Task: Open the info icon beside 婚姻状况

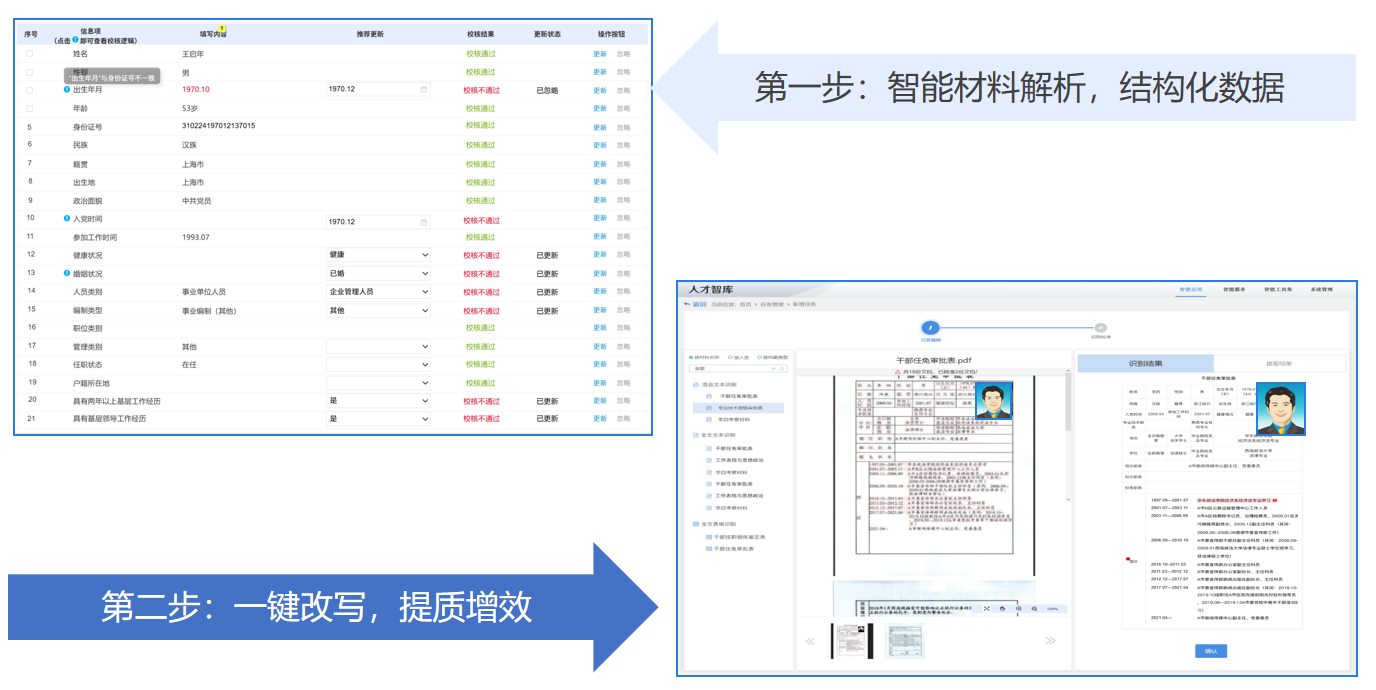Action: pyautogui.click(x=67, y=273)
